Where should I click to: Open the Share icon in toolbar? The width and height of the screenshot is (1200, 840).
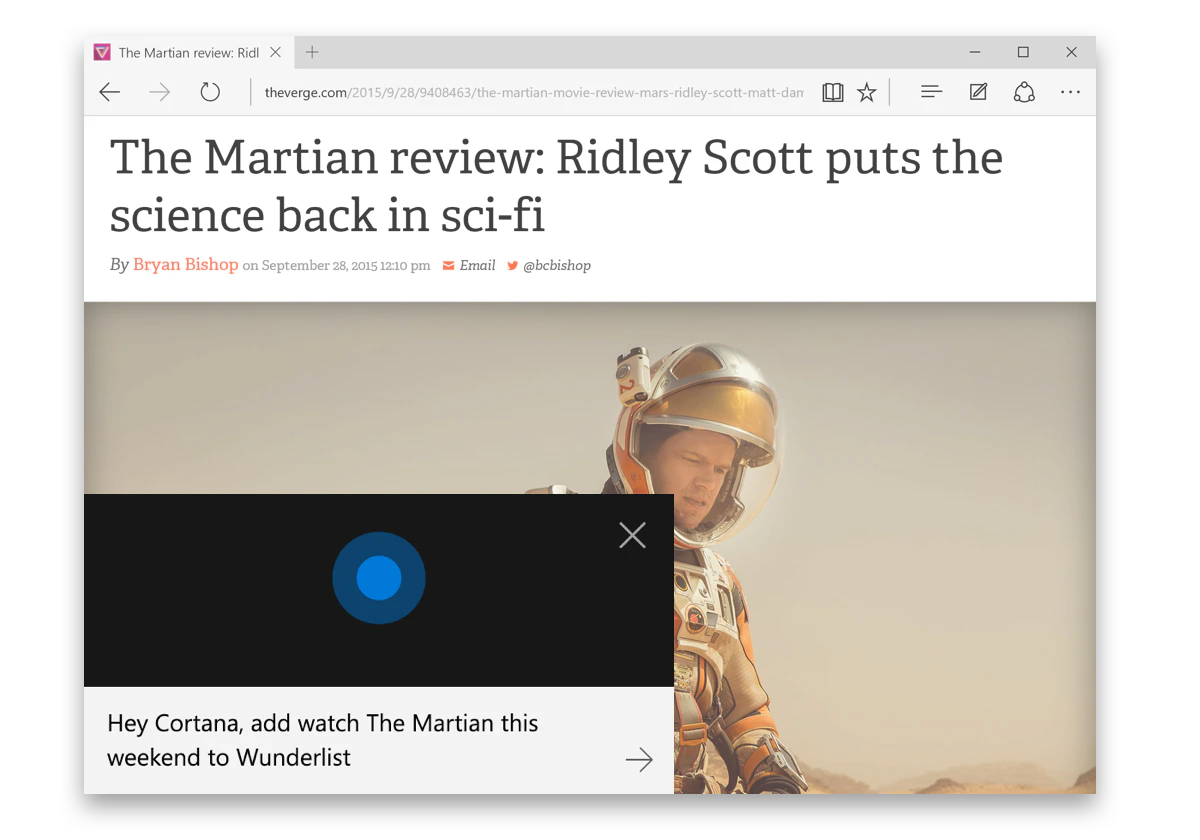pos(1024,92)
